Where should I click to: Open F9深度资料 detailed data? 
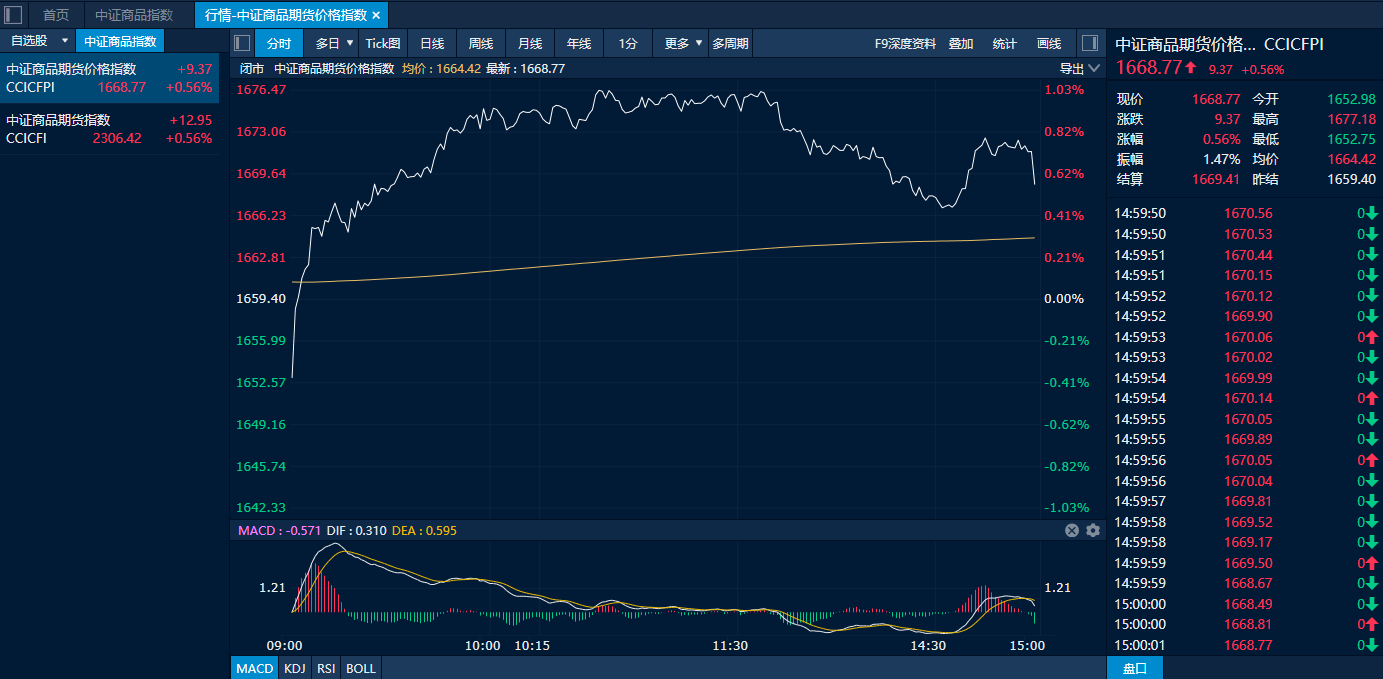pyautogui.click(x=905, y=43)
